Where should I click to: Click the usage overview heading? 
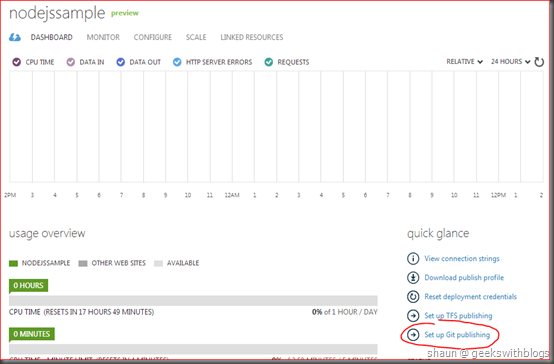pos(47,234)
